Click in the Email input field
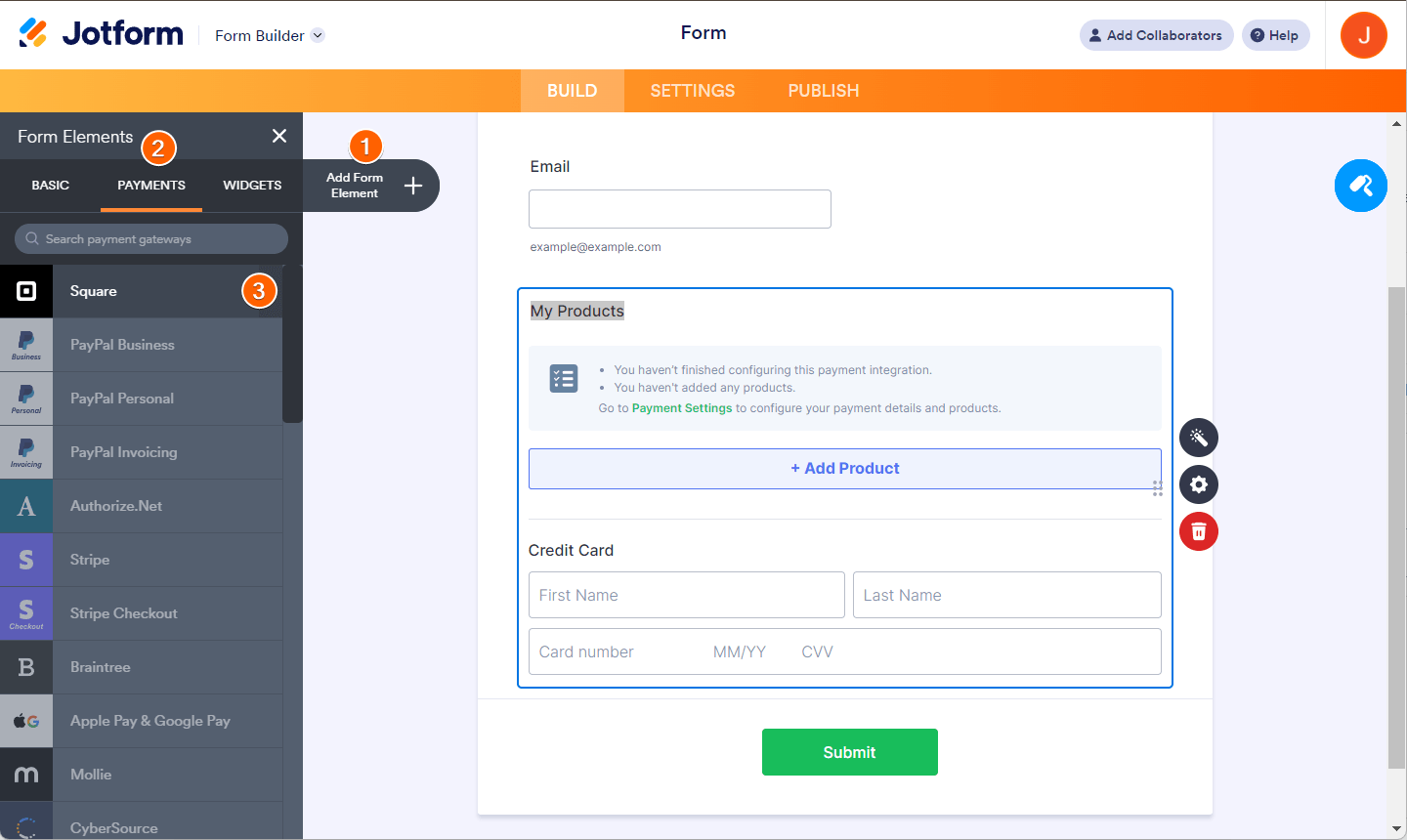The width and height of the screenshot is (1407, 840). pos(680,209)
